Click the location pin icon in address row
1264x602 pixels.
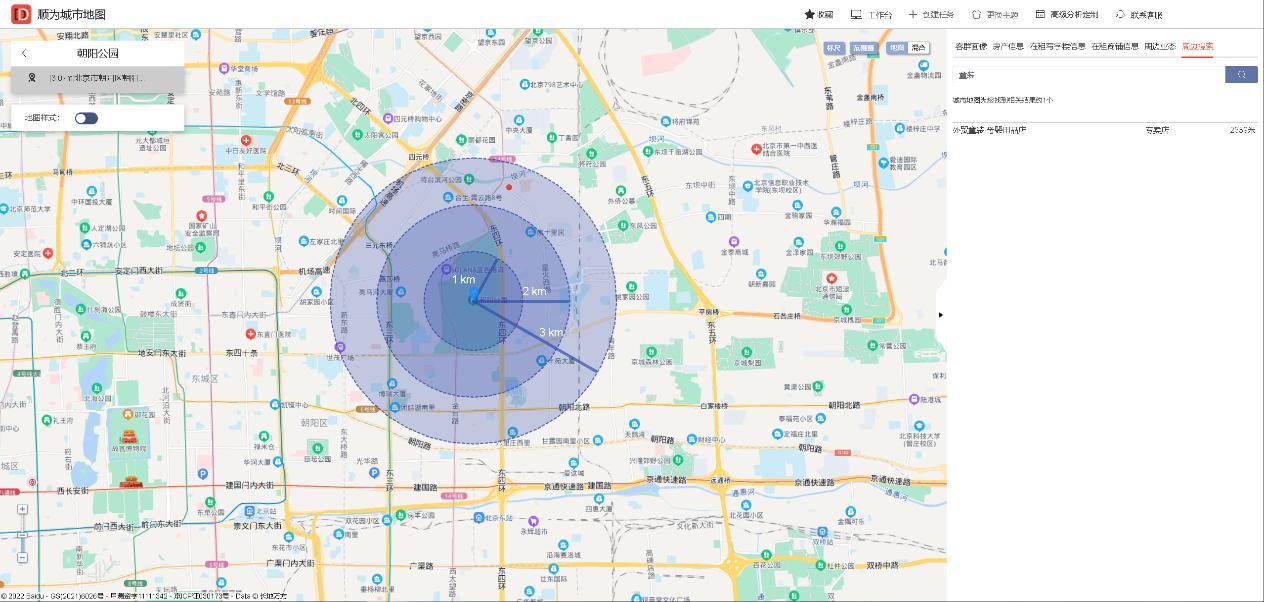[x=32, y=78]
